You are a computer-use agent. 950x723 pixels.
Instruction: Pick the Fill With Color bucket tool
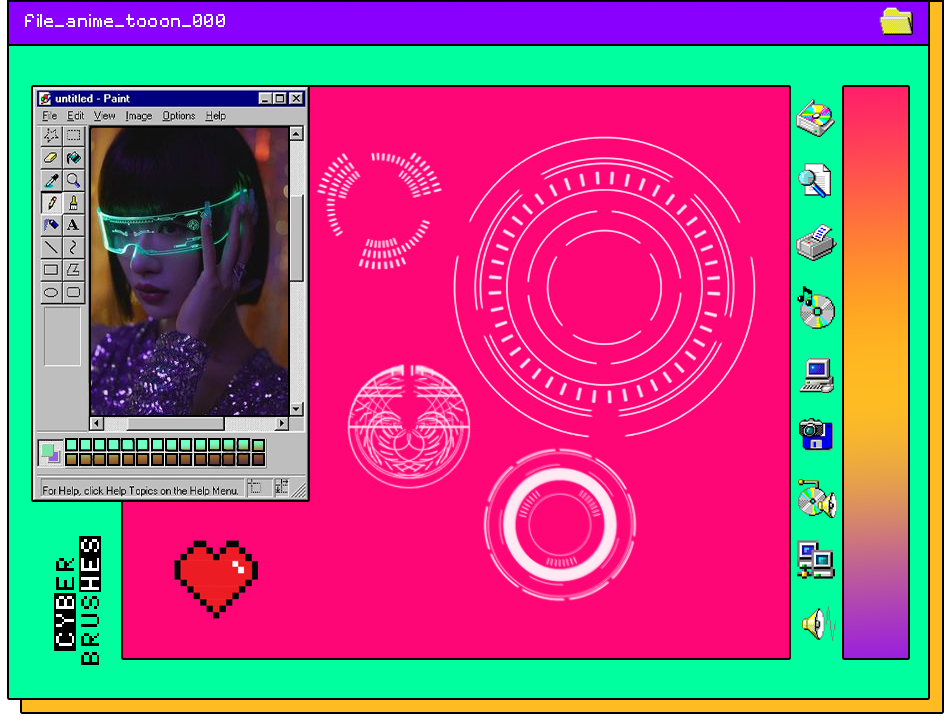[73, 158]
